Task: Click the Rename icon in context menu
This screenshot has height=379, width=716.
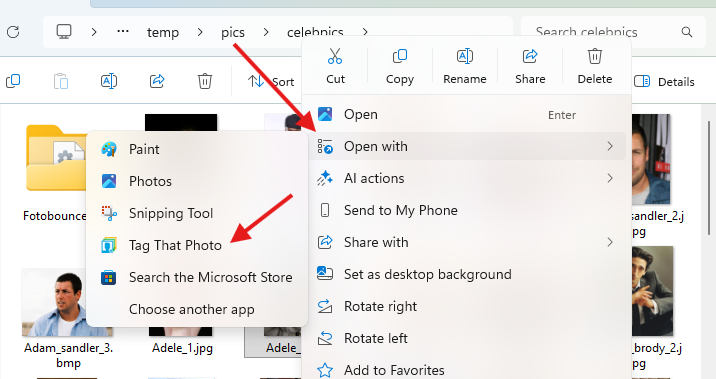Action: click(464, 57)
